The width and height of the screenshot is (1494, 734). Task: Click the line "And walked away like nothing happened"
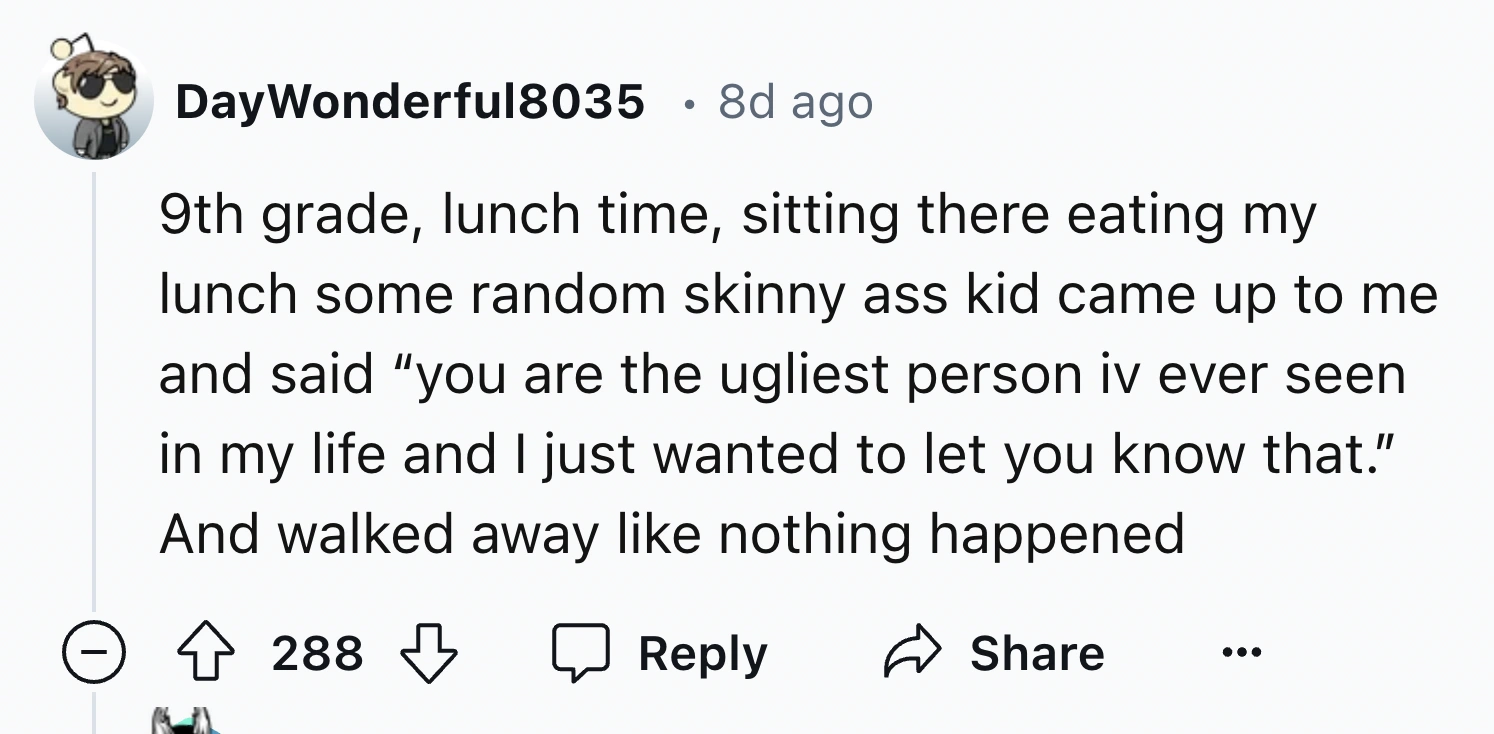click(671, 534)
